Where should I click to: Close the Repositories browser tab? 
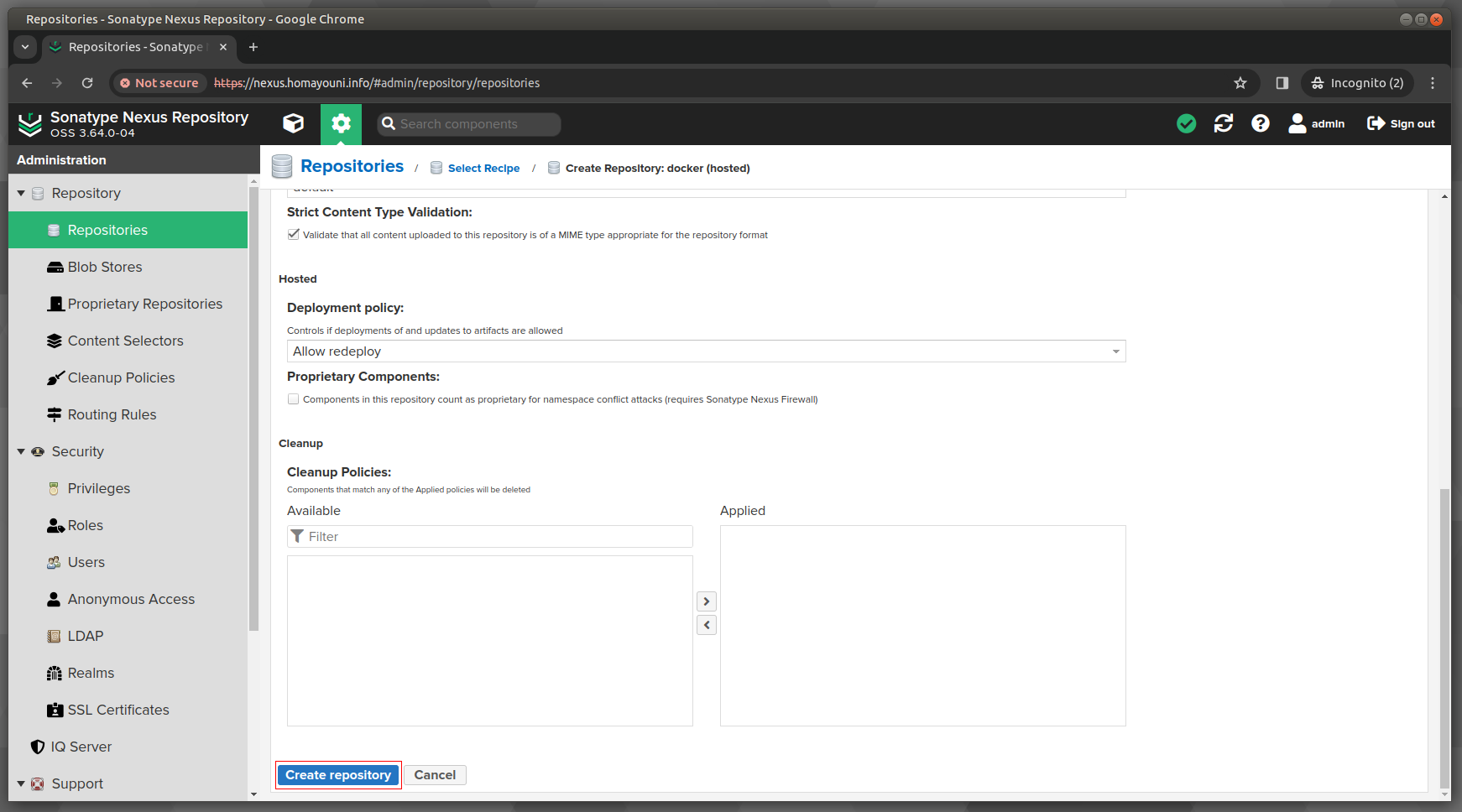pyautogui.click(x=223, y=47)
